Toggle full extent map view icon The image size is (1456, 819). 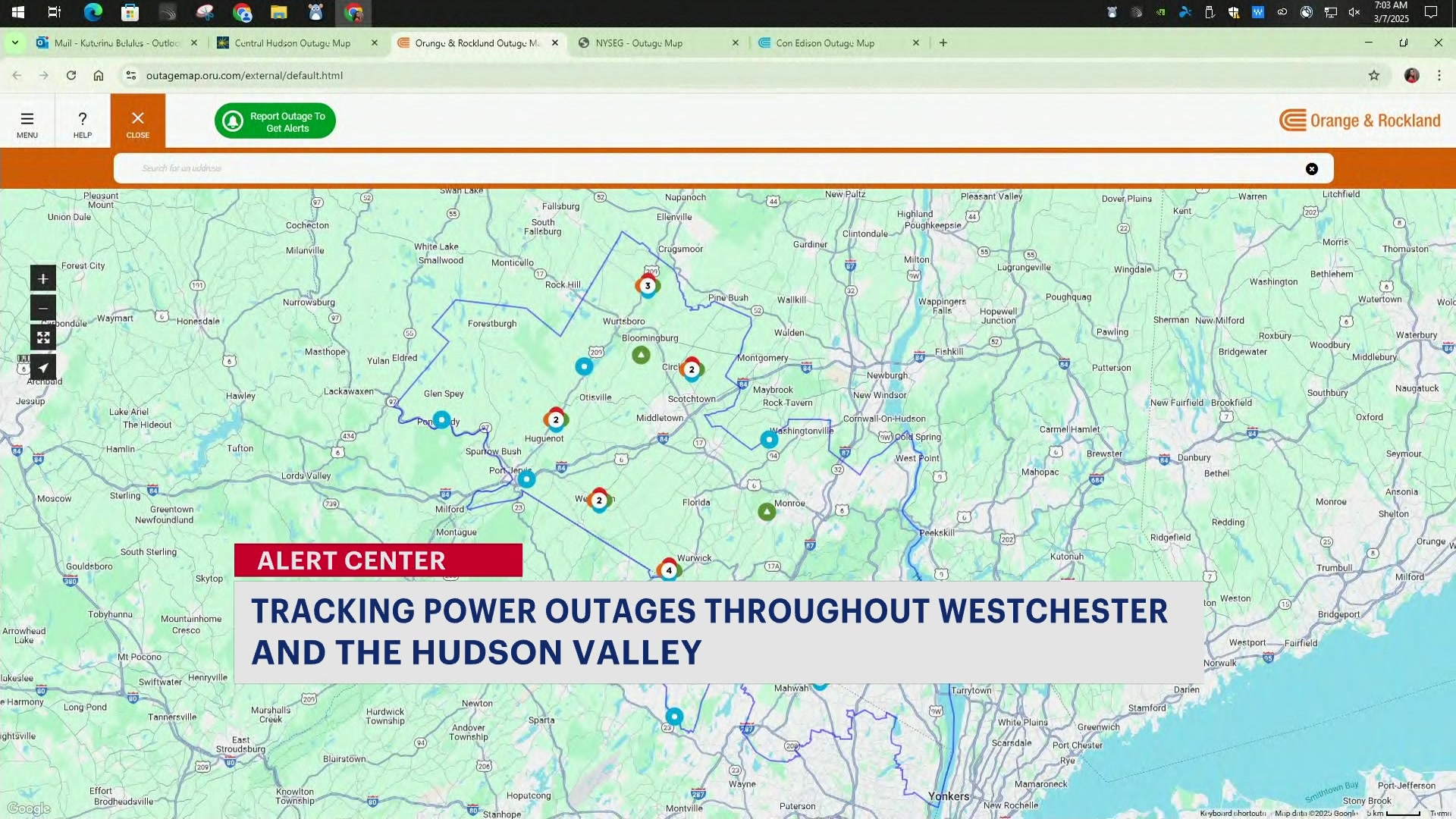[43, 337]
